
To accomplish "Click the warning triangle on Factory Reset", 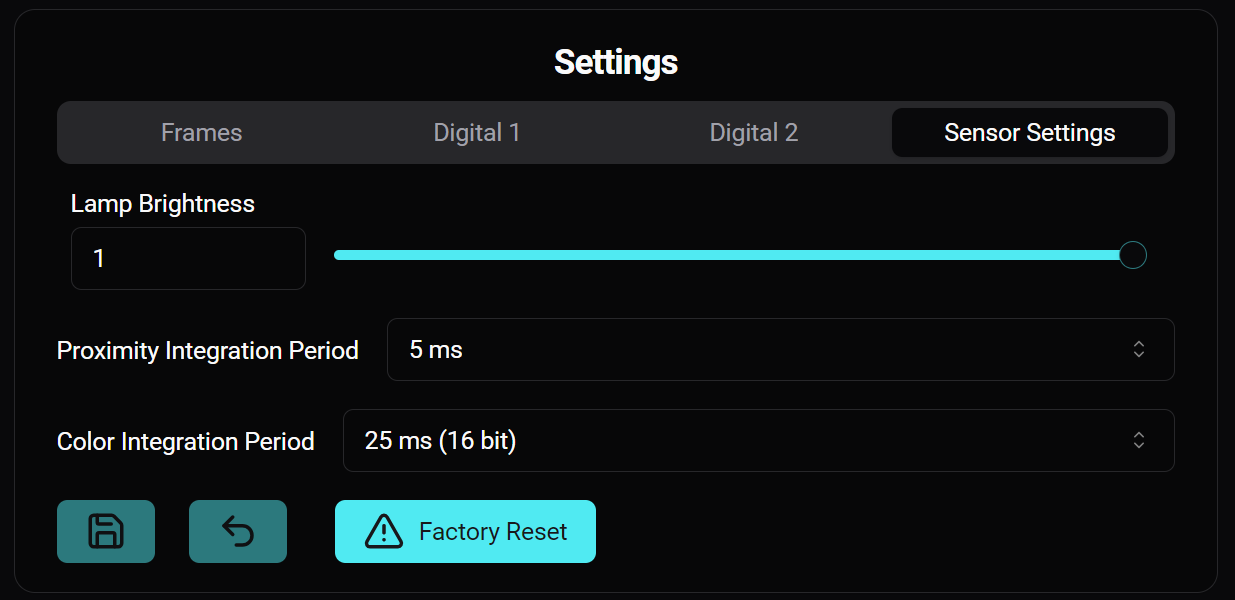I will coord(385,531).
